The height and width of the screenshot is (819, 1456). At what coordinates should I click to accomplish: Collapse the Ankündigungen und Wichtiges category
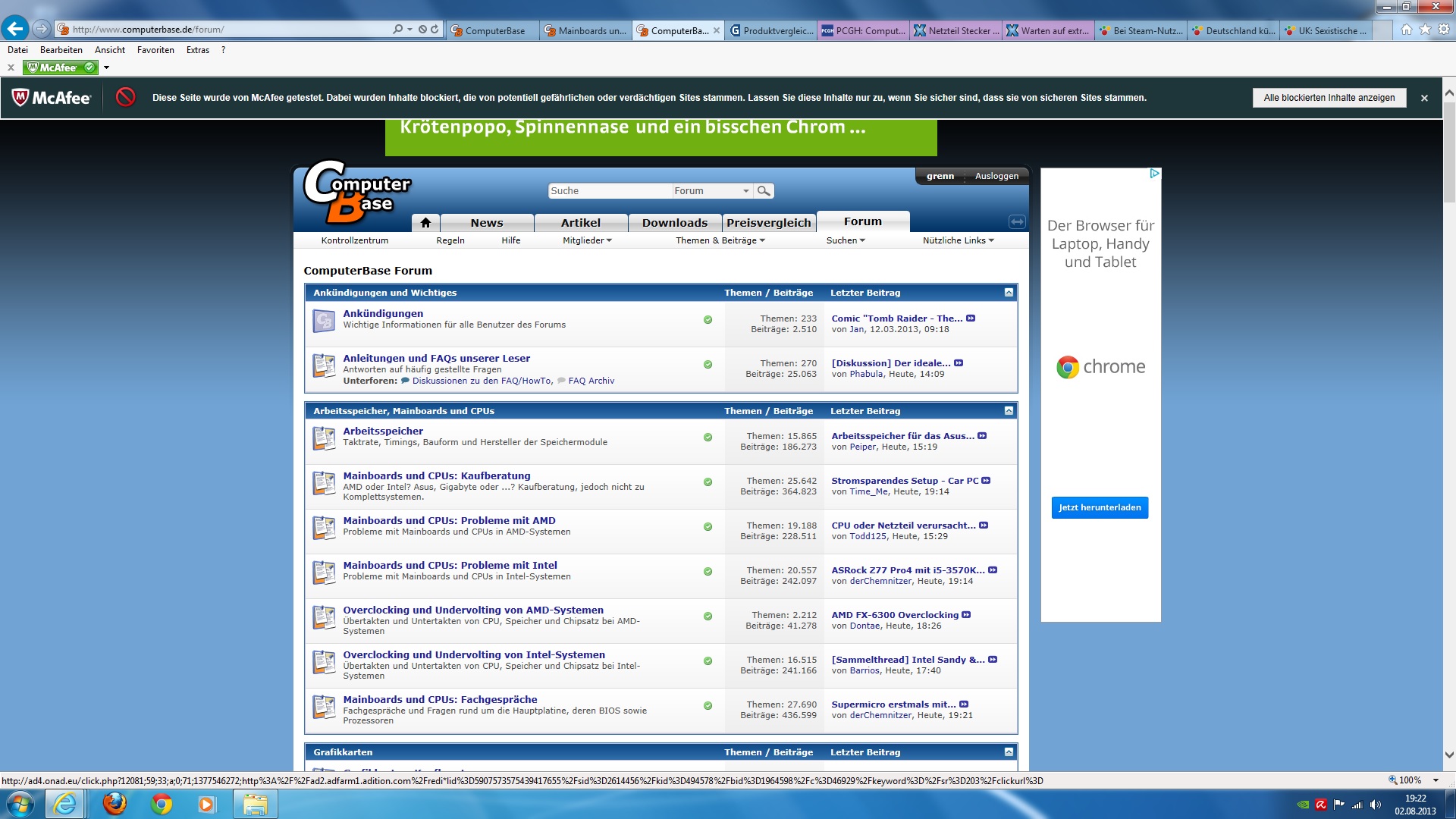[1009, 293]
